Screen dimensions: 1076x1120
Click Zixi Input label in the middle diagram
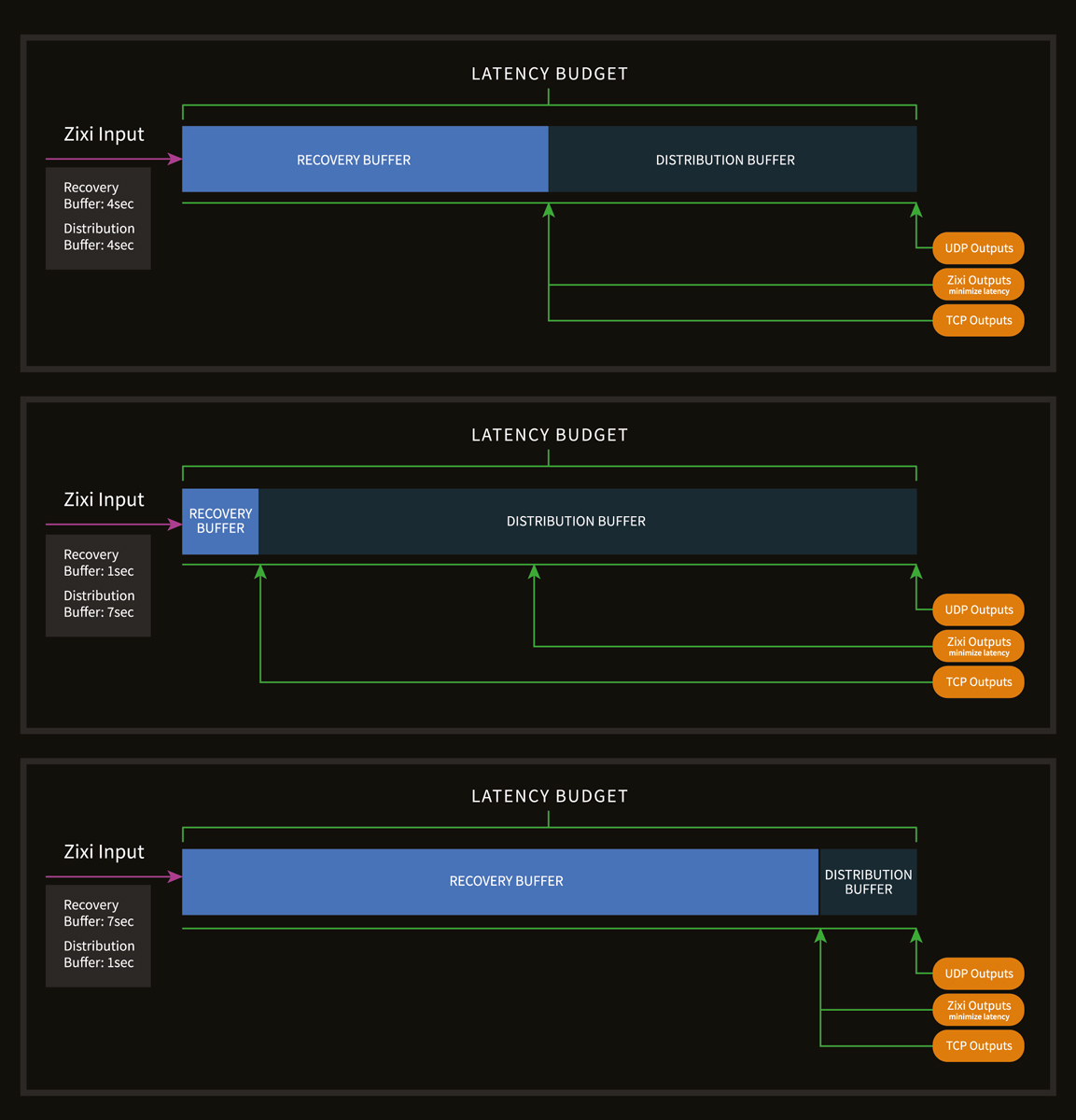(x=104, y=499)
